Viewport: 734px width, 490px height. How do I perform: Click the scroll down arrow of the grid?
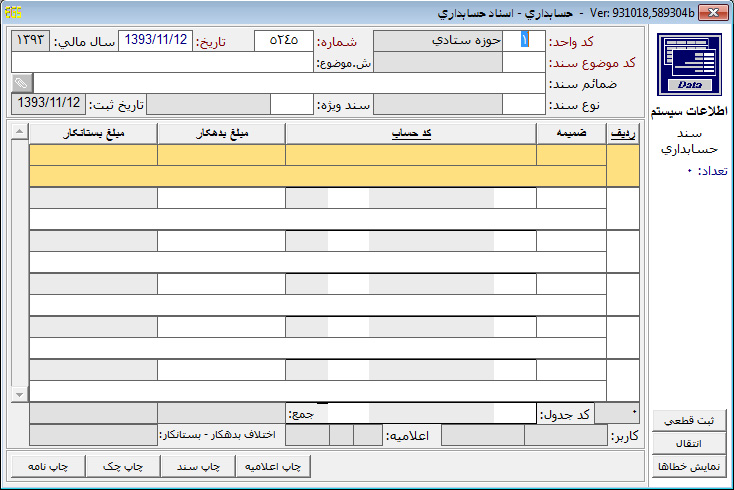[x=19, y=395]
